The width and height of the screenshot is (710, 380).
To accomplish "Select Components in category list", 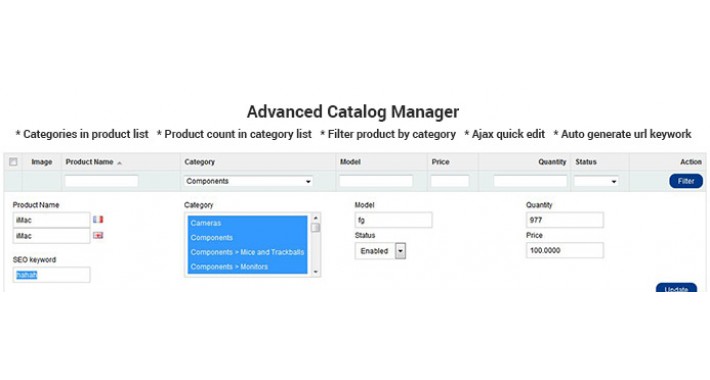I will pyautogui.click(x=247, y=237).
